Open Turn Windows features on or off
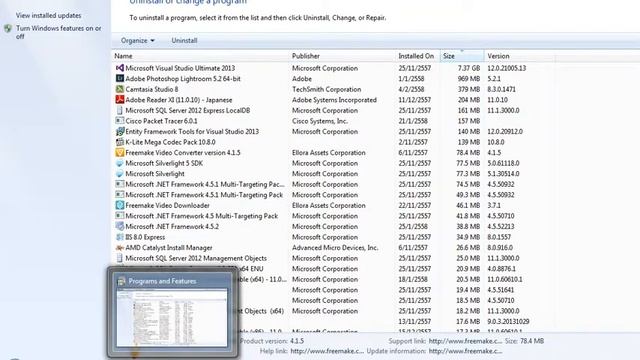Screen dimensions: 640x360 [58, 32]
